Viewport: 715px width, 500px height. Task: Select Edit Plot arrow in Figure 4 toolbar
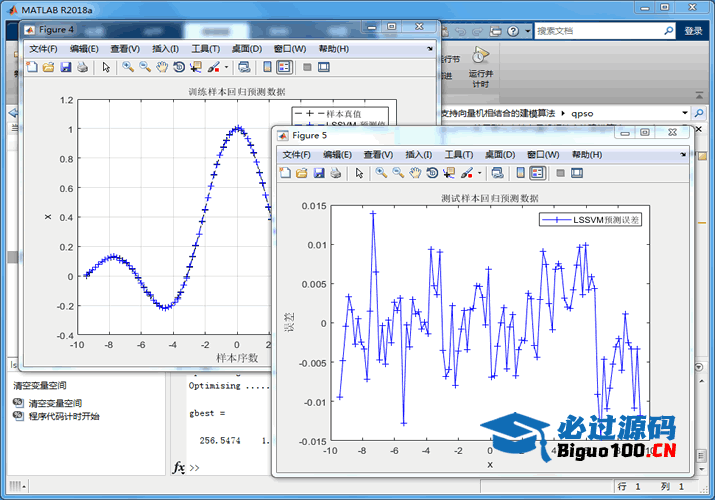pyautogui.click(x=106, y=67)
